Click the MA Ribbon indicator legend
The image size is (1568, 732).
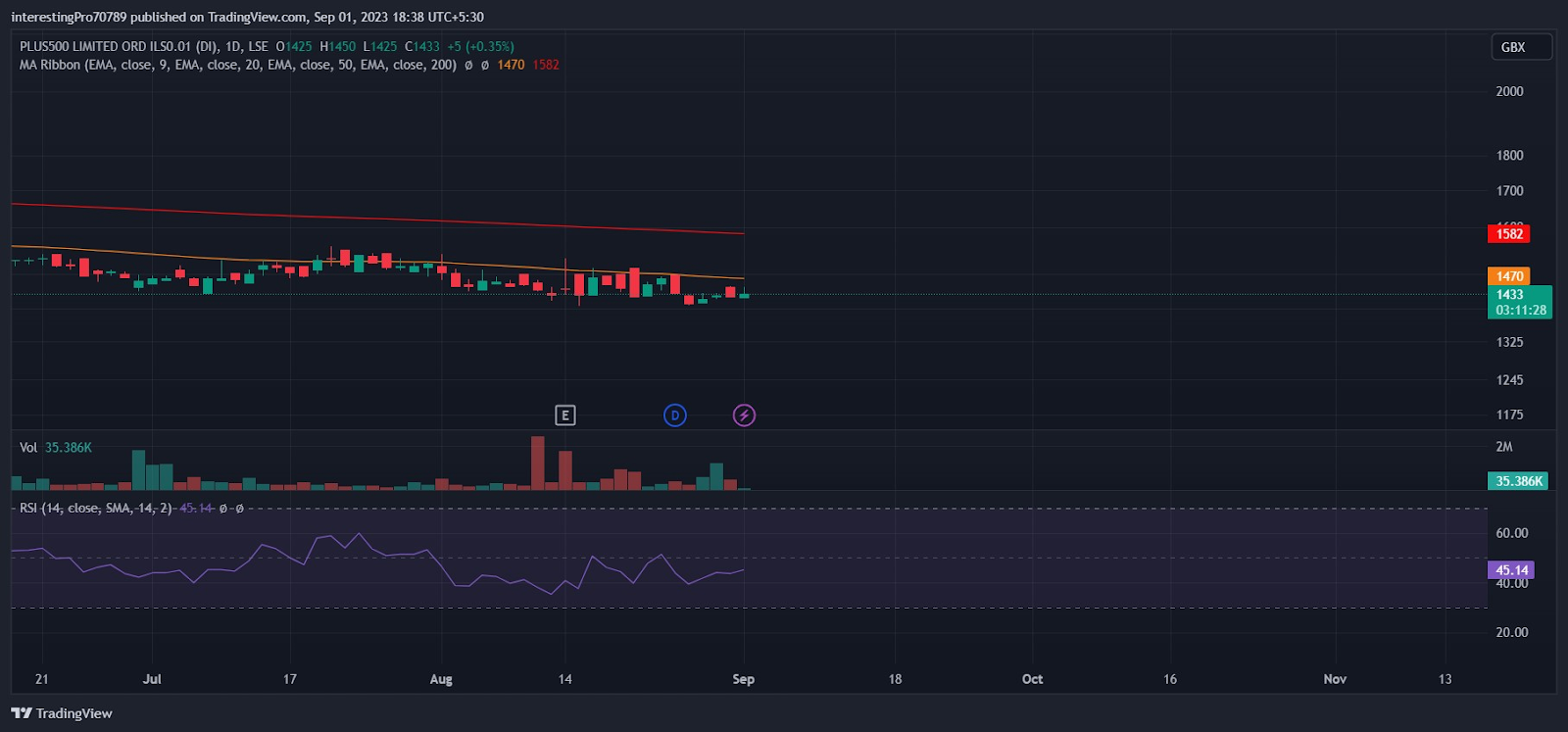tap(238, 65)
